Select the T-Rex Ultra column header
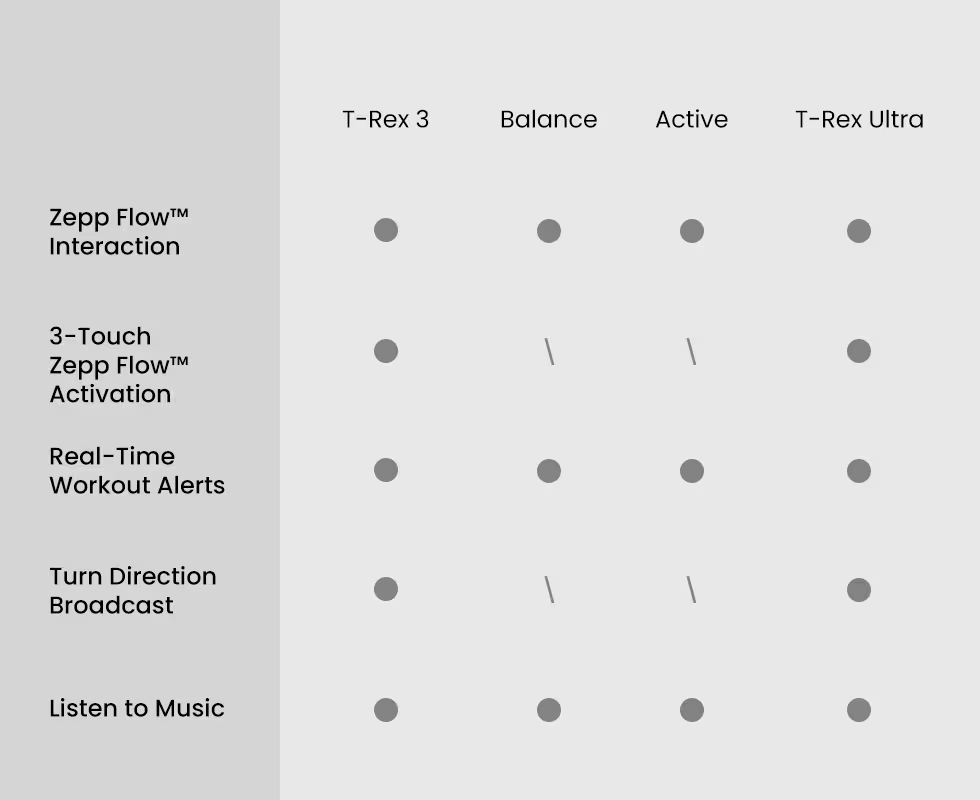 tap(859, 119)
